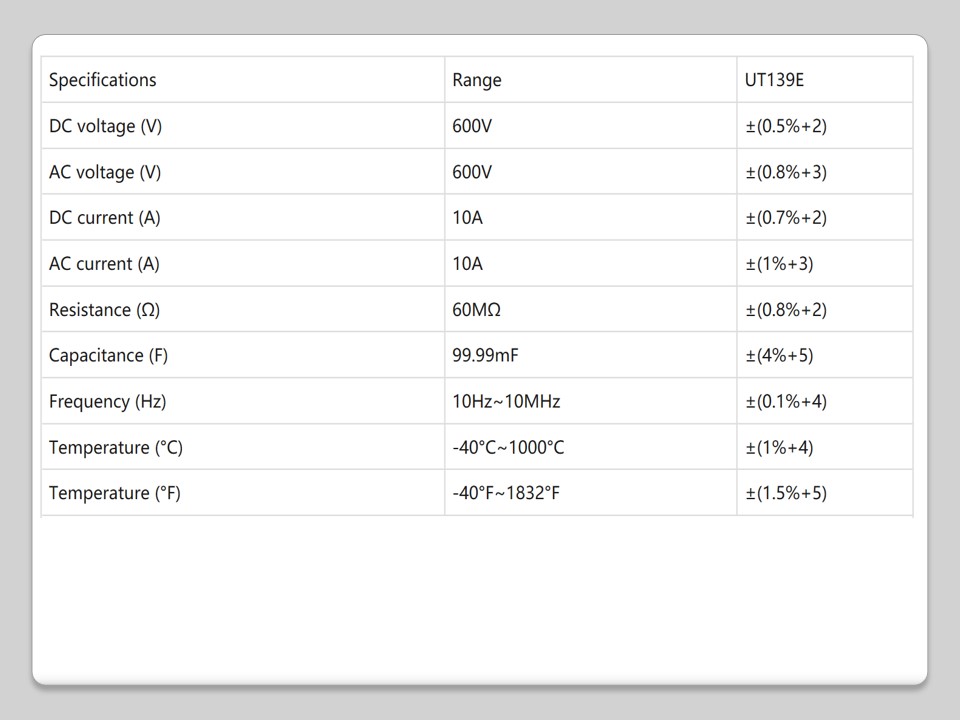This screenshot has height=720, width=960.
Task: Click the UT139E column header
Action: (x=774, y=80)
